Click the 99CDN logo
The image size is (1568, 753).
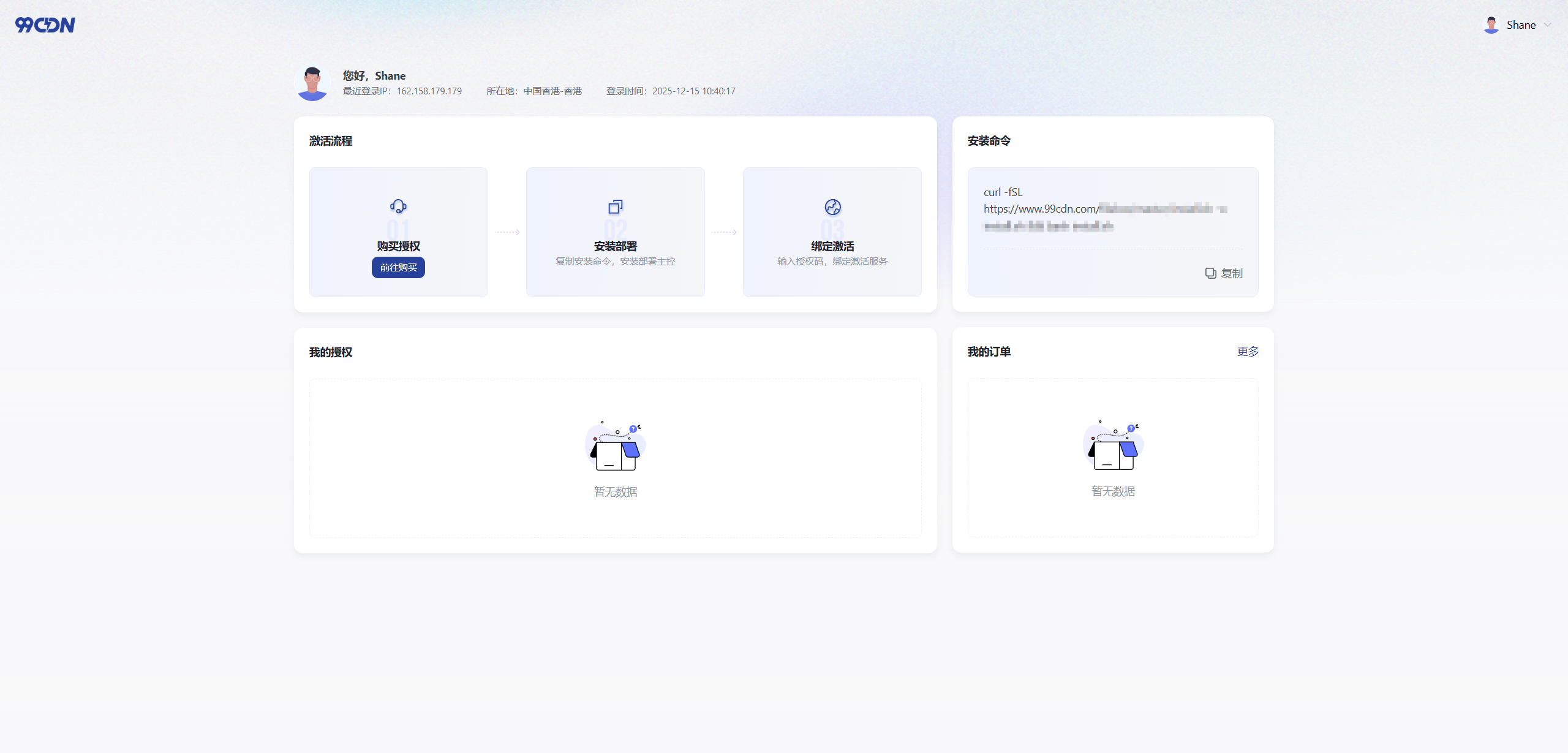[45, 25]
